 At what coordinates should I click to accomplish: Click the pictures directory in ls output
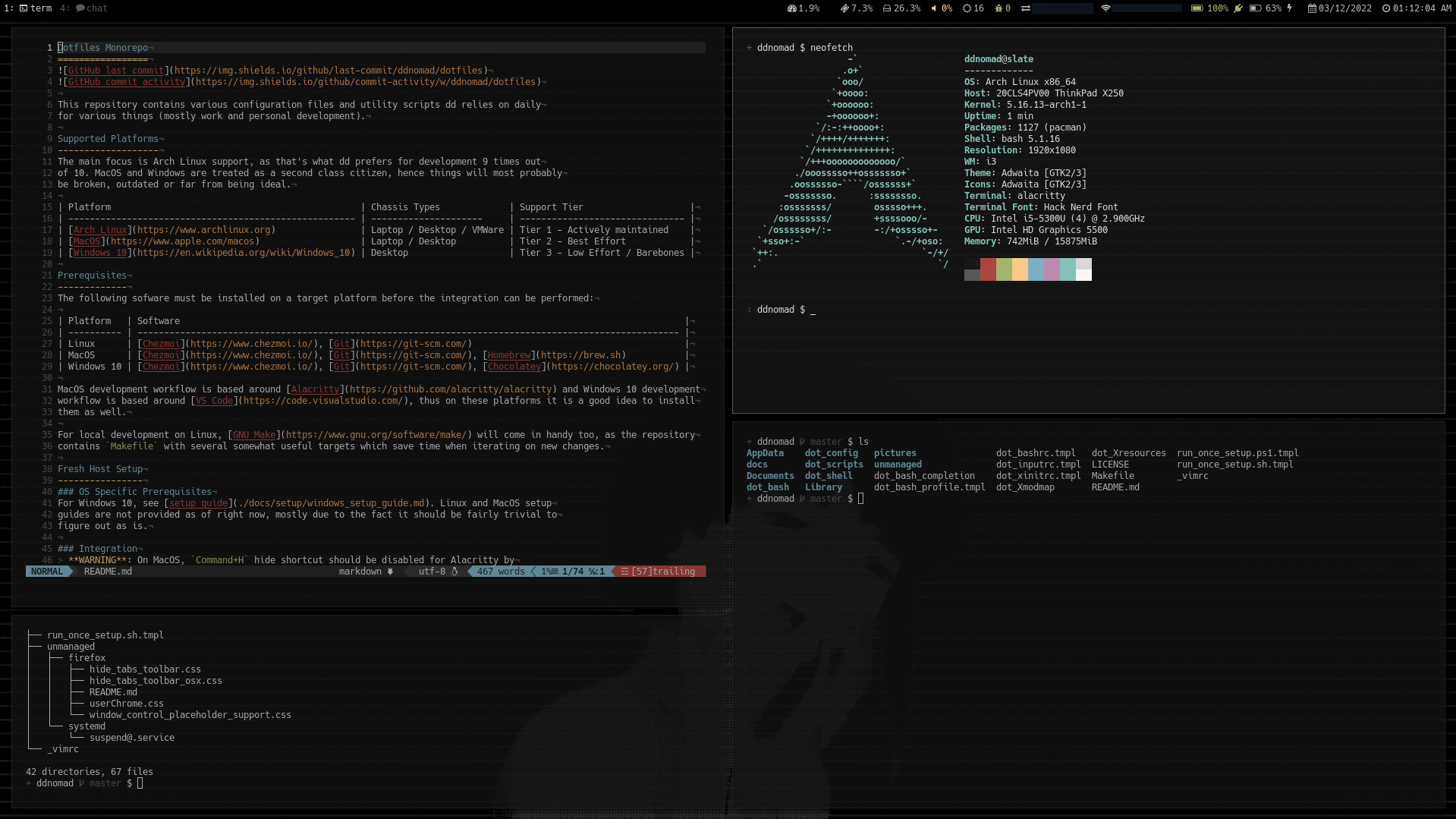pos(895,453)
